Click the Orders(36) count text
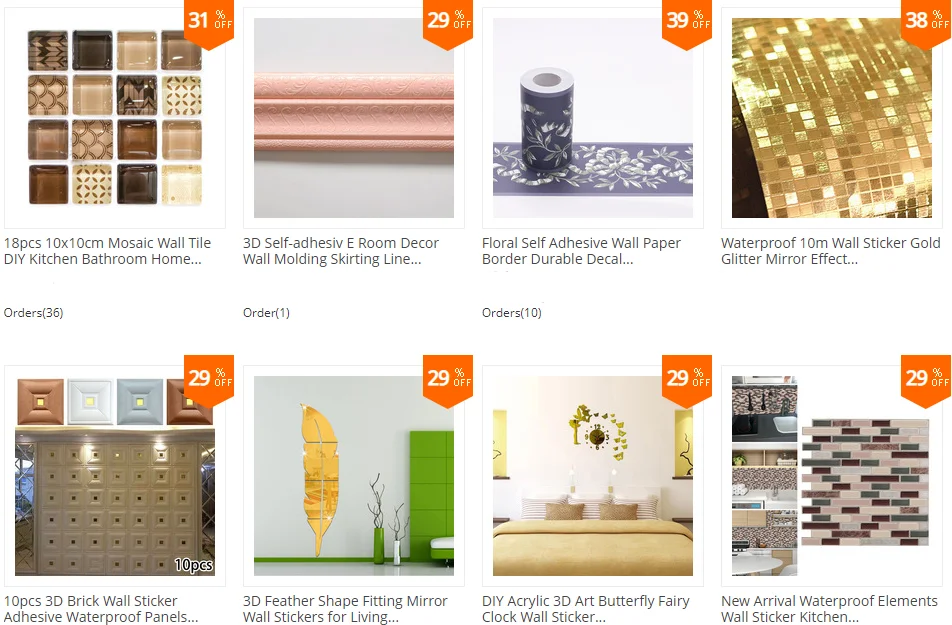The image size is (952, 625). pyautogui.click(x=33, y=313)
